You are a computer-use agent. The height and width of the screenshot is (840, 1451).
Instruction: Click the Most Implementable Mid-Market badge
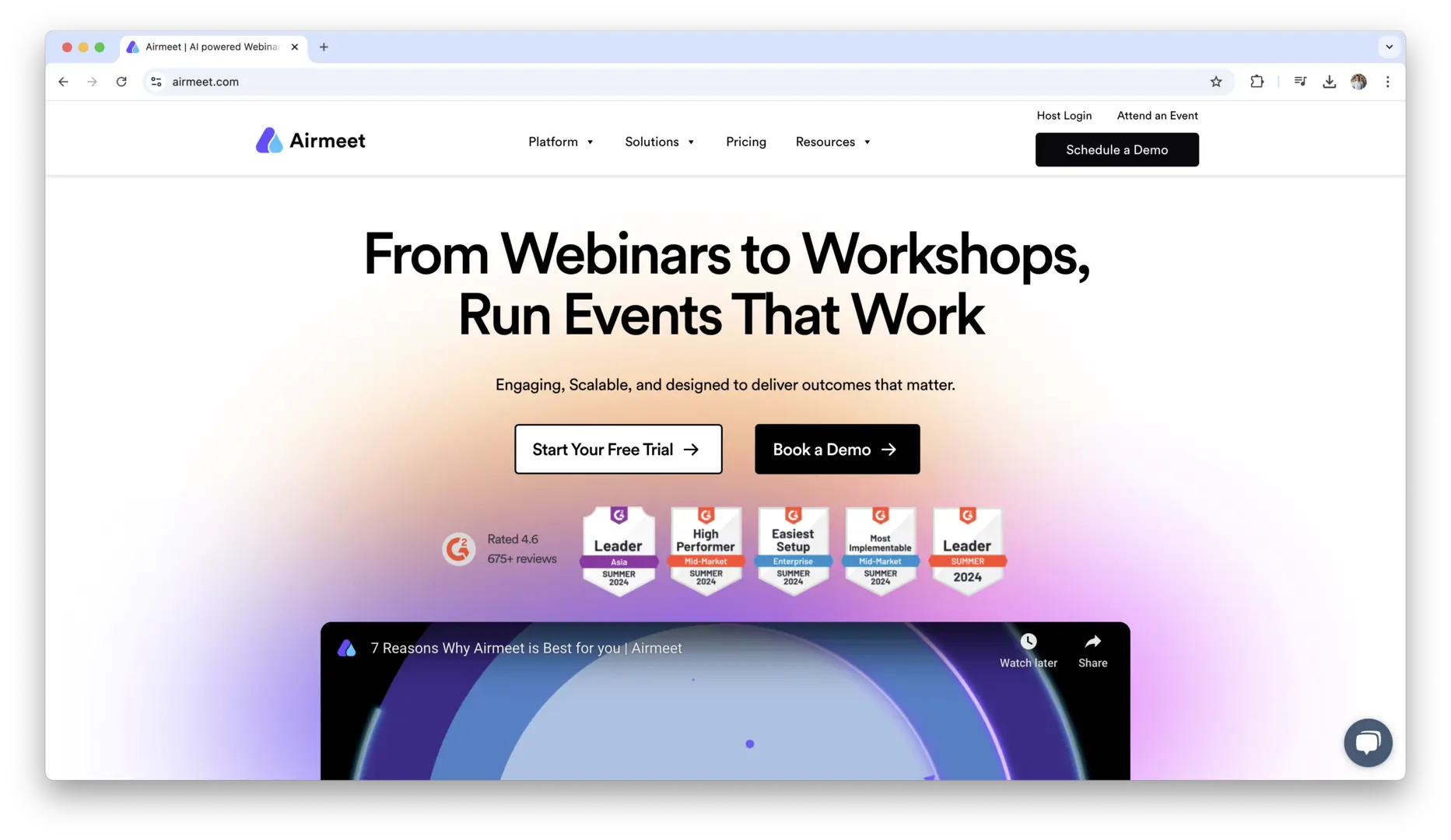point(880,551)
